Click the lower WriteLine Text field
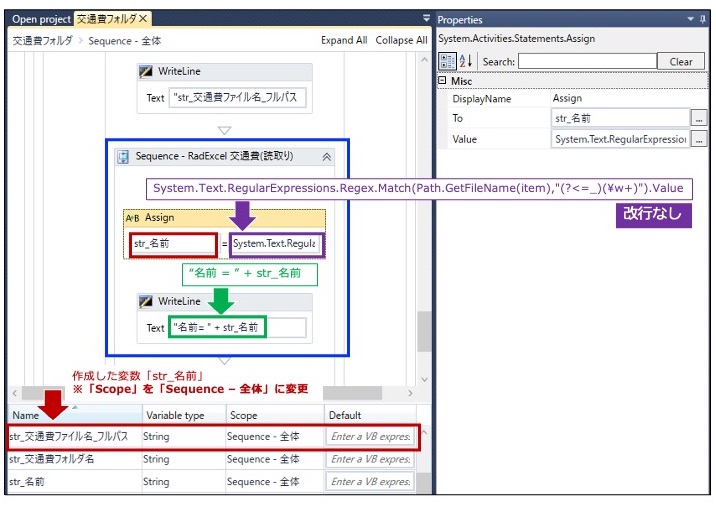The image size is (716, 505). tap(237, 328)
